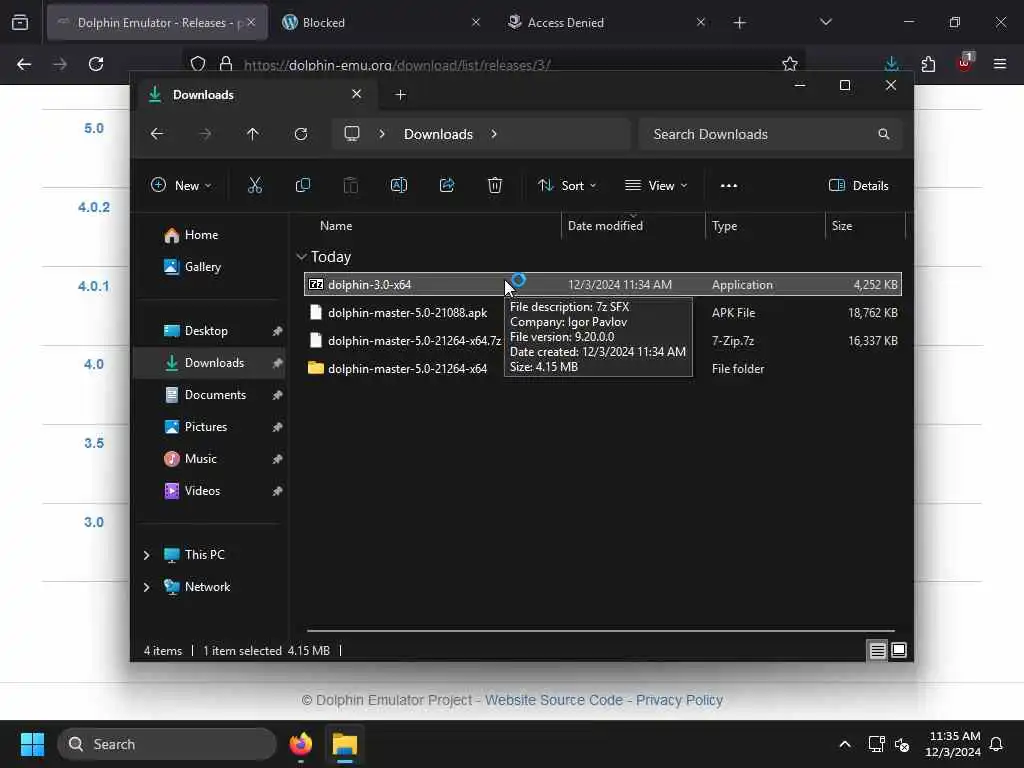Viewport: 1024px width, 768px height.
Task: Open the Firefox hamburger application menu
Action: [x=1000, y=64]
